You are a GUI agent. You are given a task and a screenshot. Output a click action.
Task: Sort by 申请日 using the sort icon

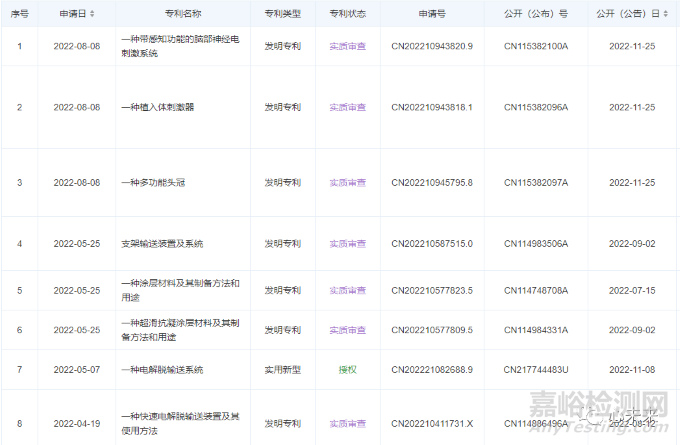93,15
